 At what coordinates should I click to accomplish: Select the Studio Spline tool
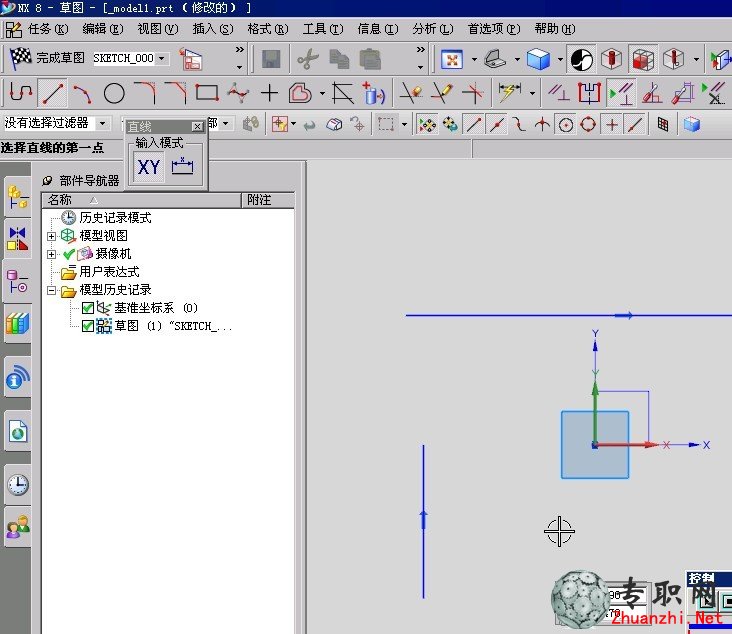[x=238, y=92]
